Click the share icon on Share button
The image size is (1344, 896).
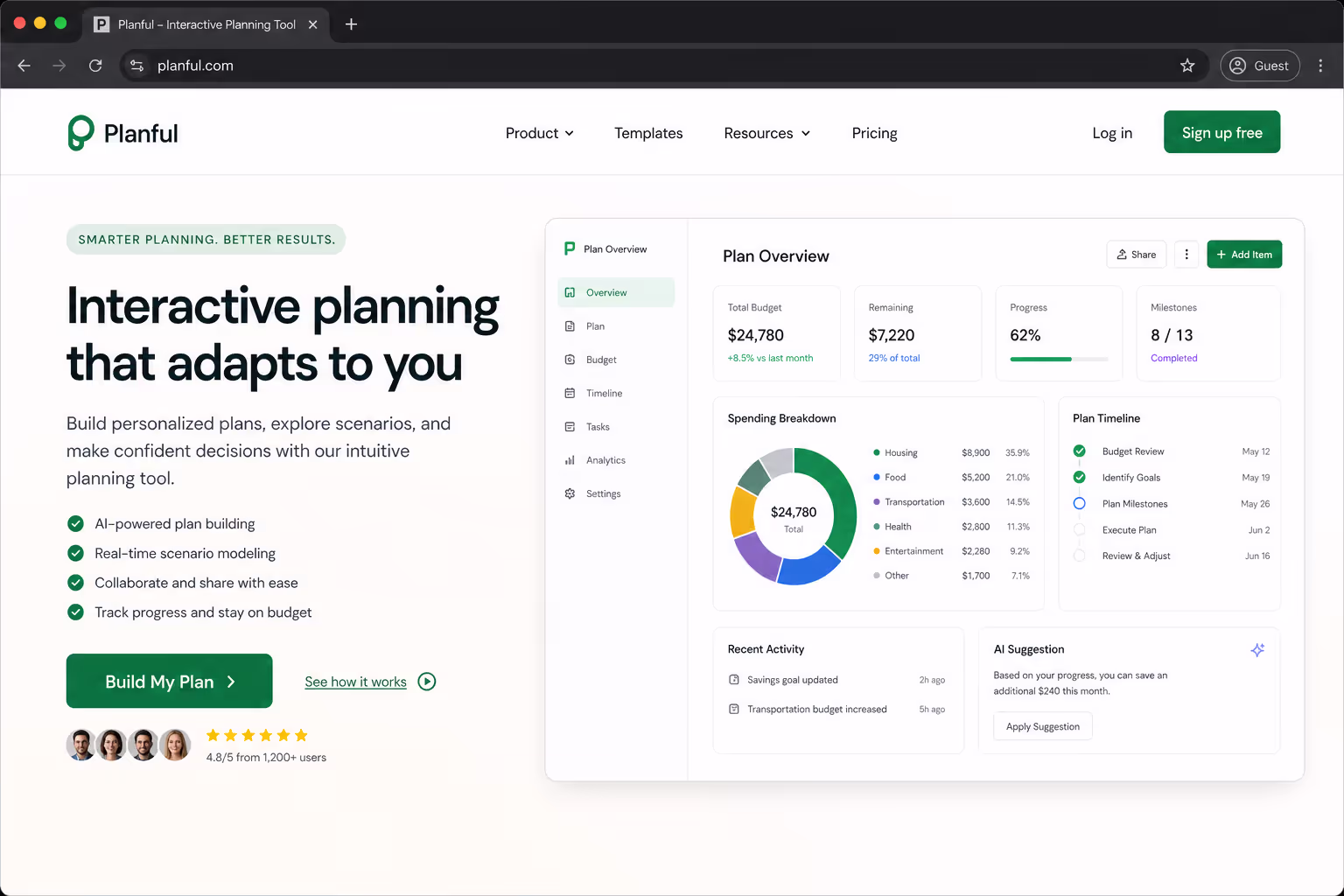(x=1122, y=255)
